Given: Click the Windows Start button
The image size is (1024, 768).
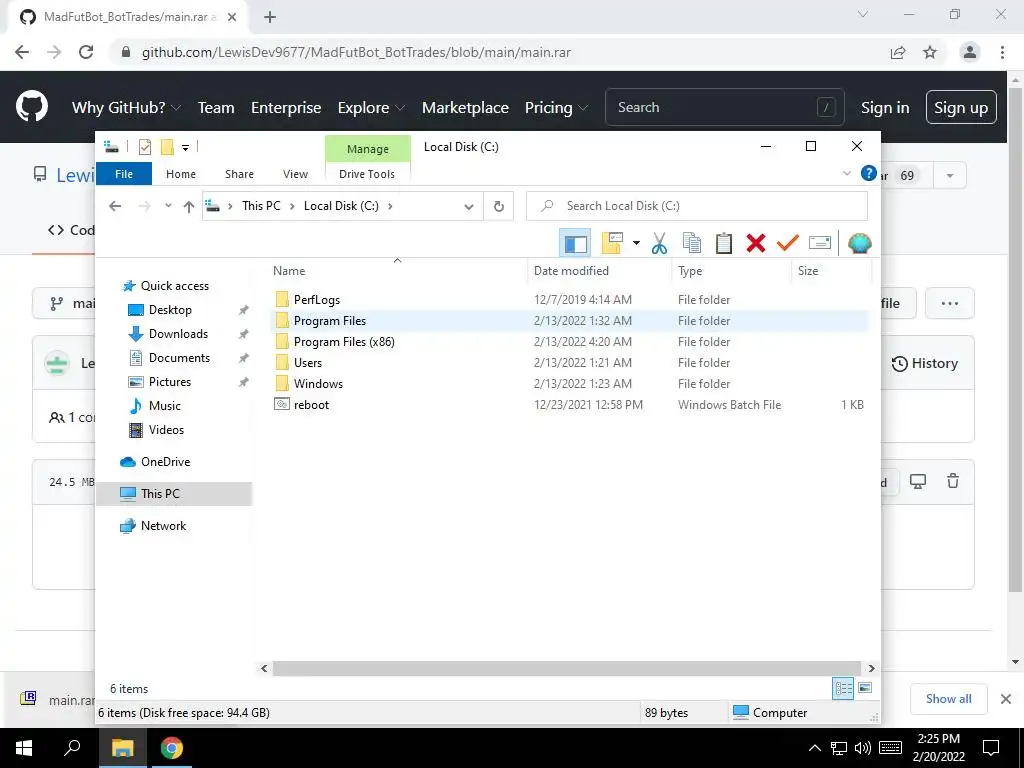Looking at the screenshot, I should tap(24, 748).
